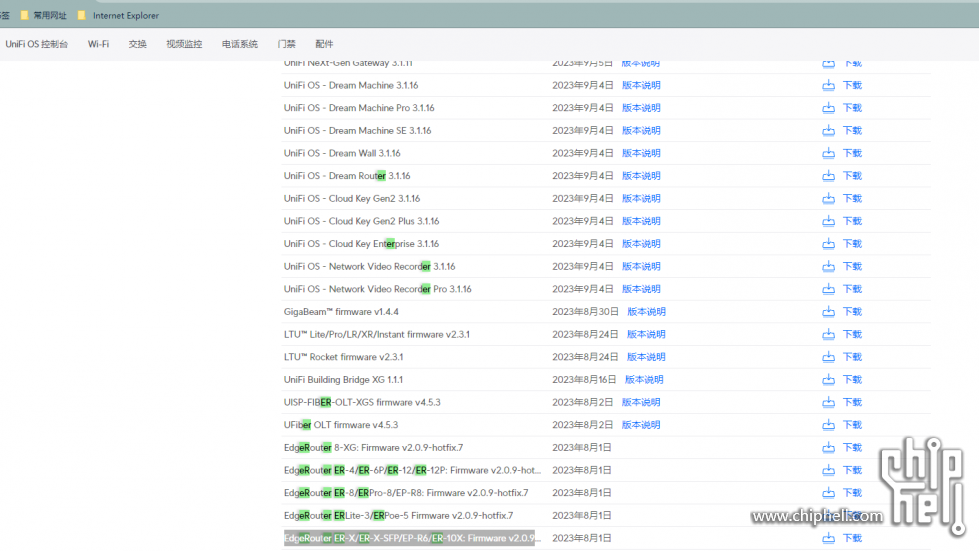Select 'UniFi OS - Network Video Recorder Pro 3.1.16' text
Viewport: 979px width, 551px height.
378,289
